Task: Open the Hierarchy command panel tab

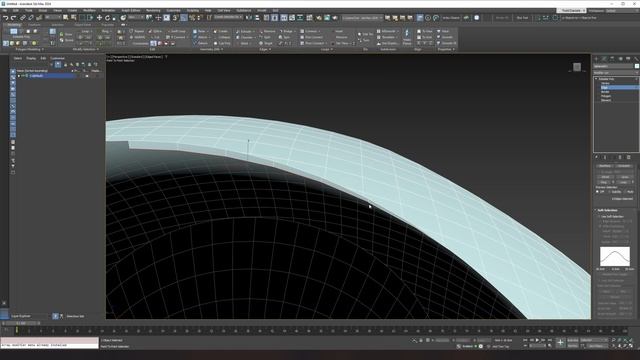Action: click(x=612, y=59)
